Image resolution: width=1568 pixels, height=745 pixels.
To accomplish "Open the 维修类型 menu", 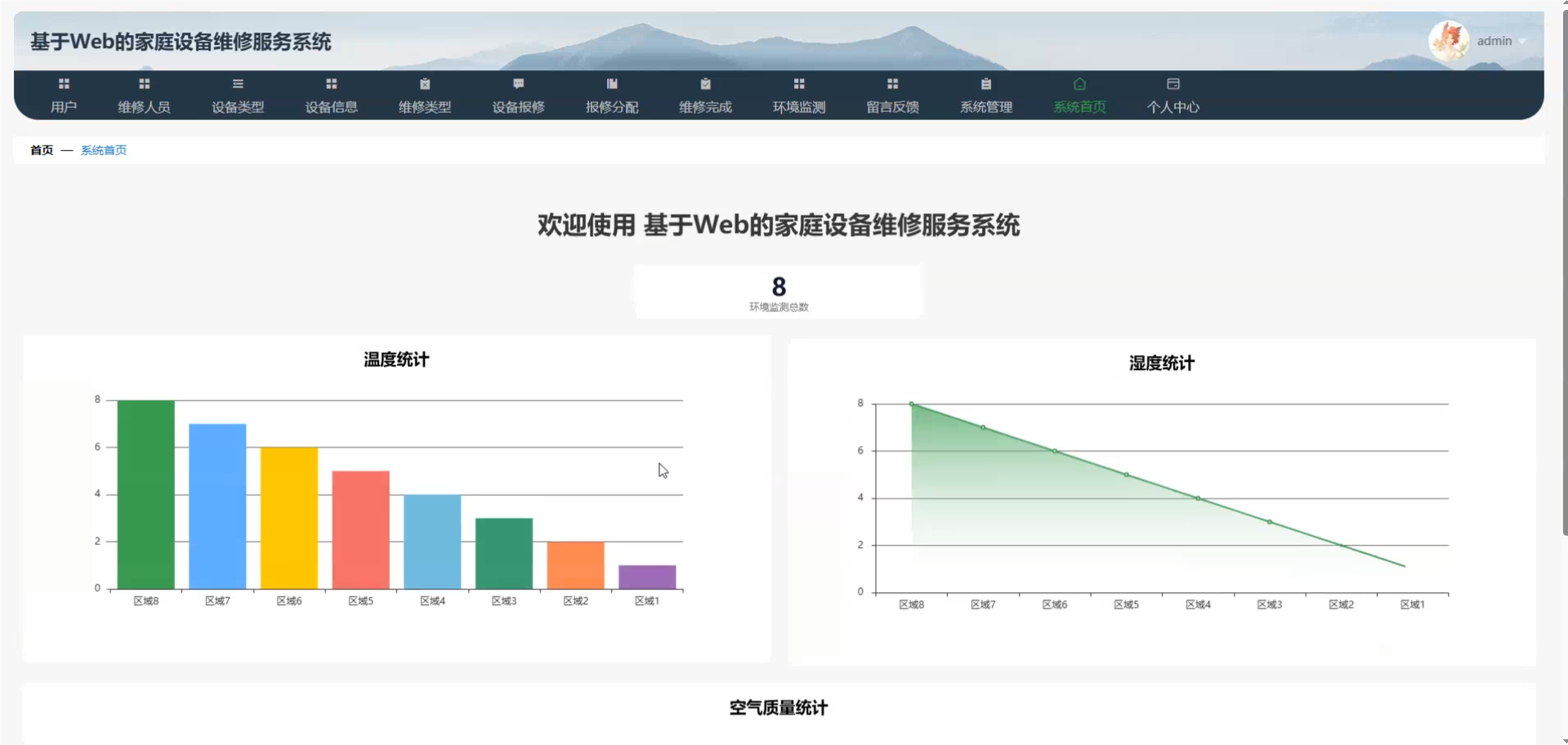I will (425, 107).
